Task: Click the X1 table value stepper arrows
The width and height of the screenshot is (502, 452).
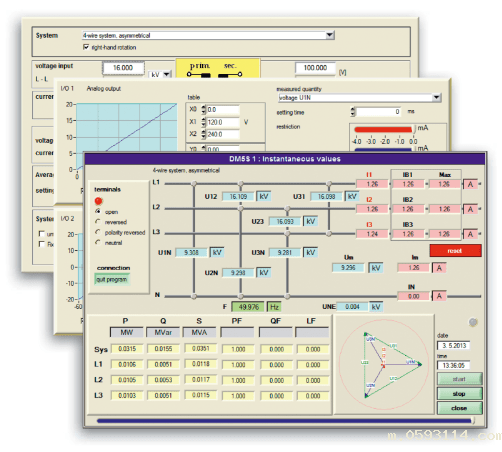Action: [204, 122]
